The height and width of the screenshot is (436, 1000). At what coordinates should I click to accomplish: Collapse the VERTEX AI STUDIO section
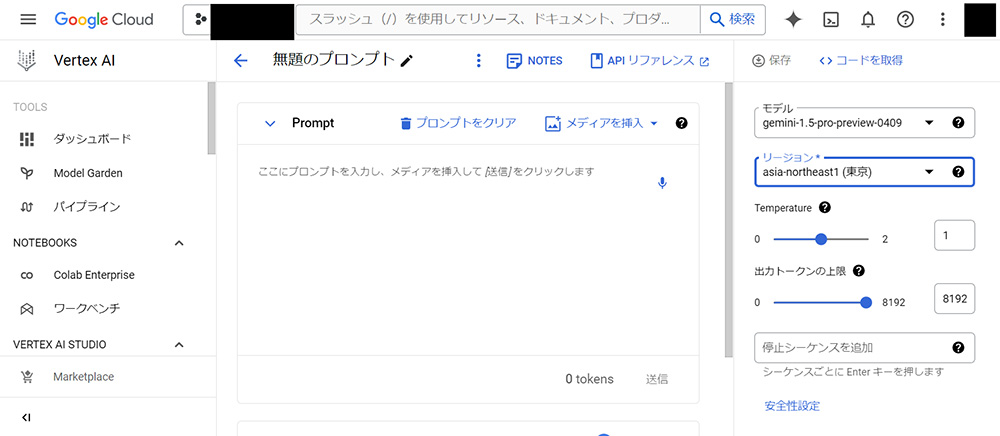(179, 345)
